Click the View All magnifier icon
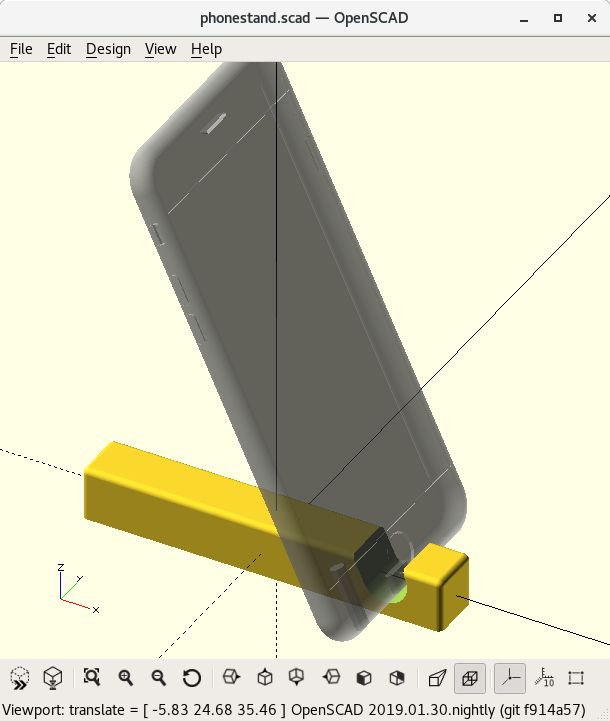The width and height of the screenshot is (610, 721). 92,678
